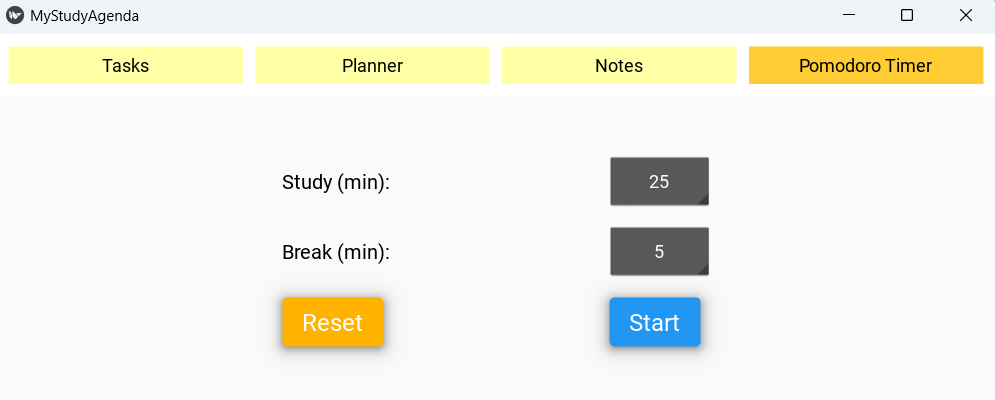995x400 pixels.
Task: Click blank gray area below the Start button
Action: point(655,375)
